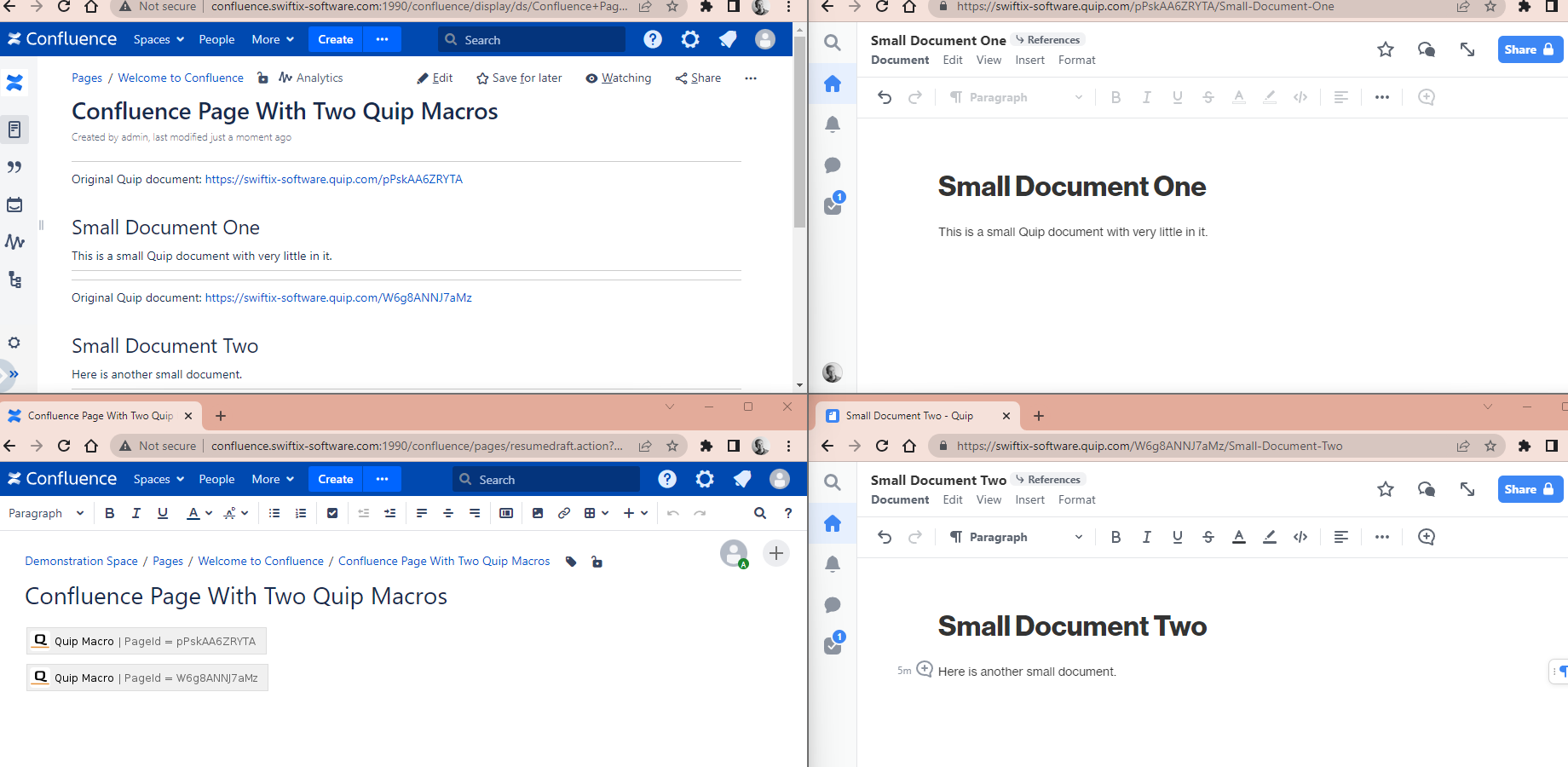Click Edit button on Confluence page

[435, 78]
